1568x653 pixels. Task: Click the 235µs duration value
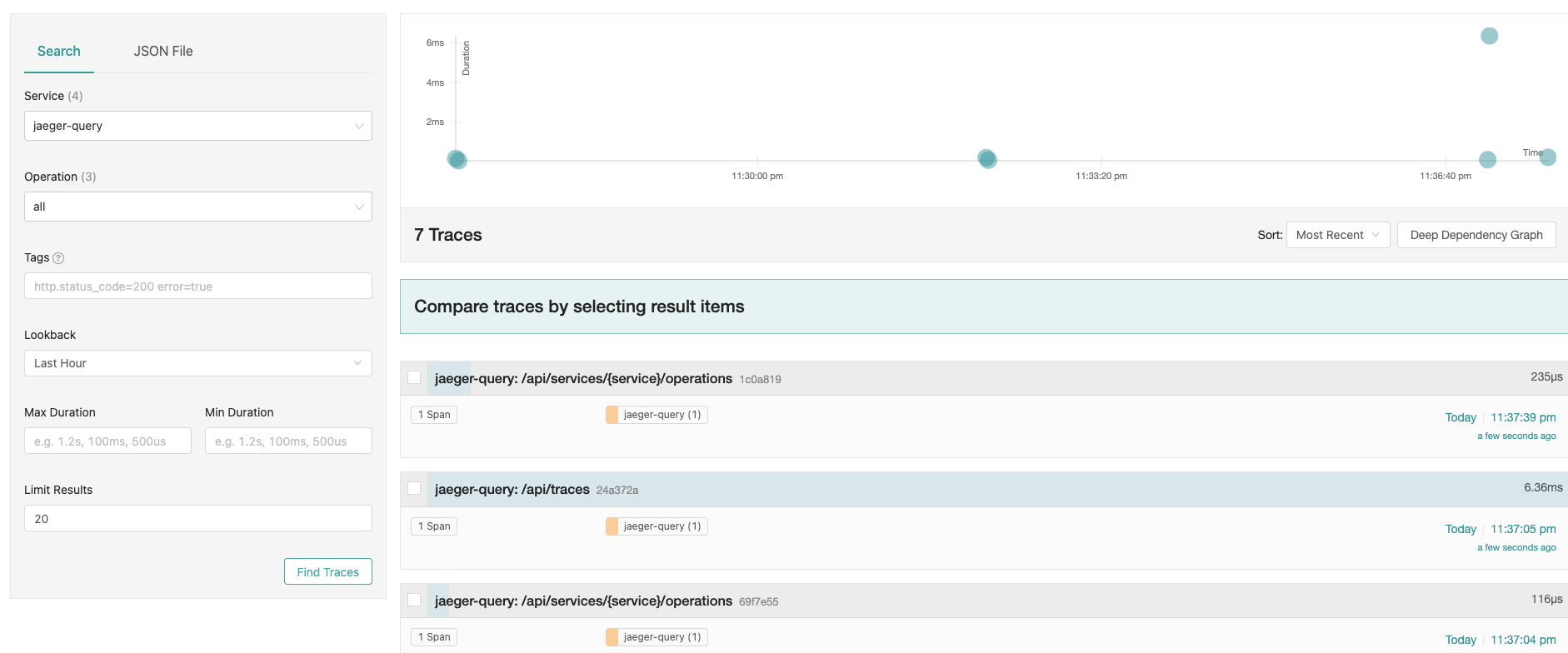click(x=1546, y=376)
